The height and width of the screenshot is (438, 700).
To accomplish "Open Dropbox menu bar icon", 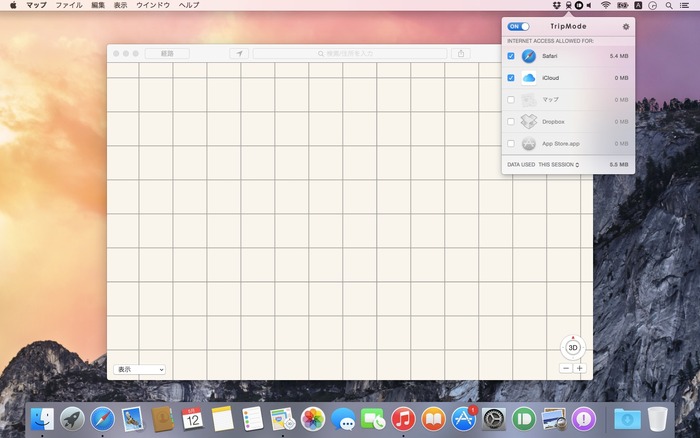I will tap(557, 5).
